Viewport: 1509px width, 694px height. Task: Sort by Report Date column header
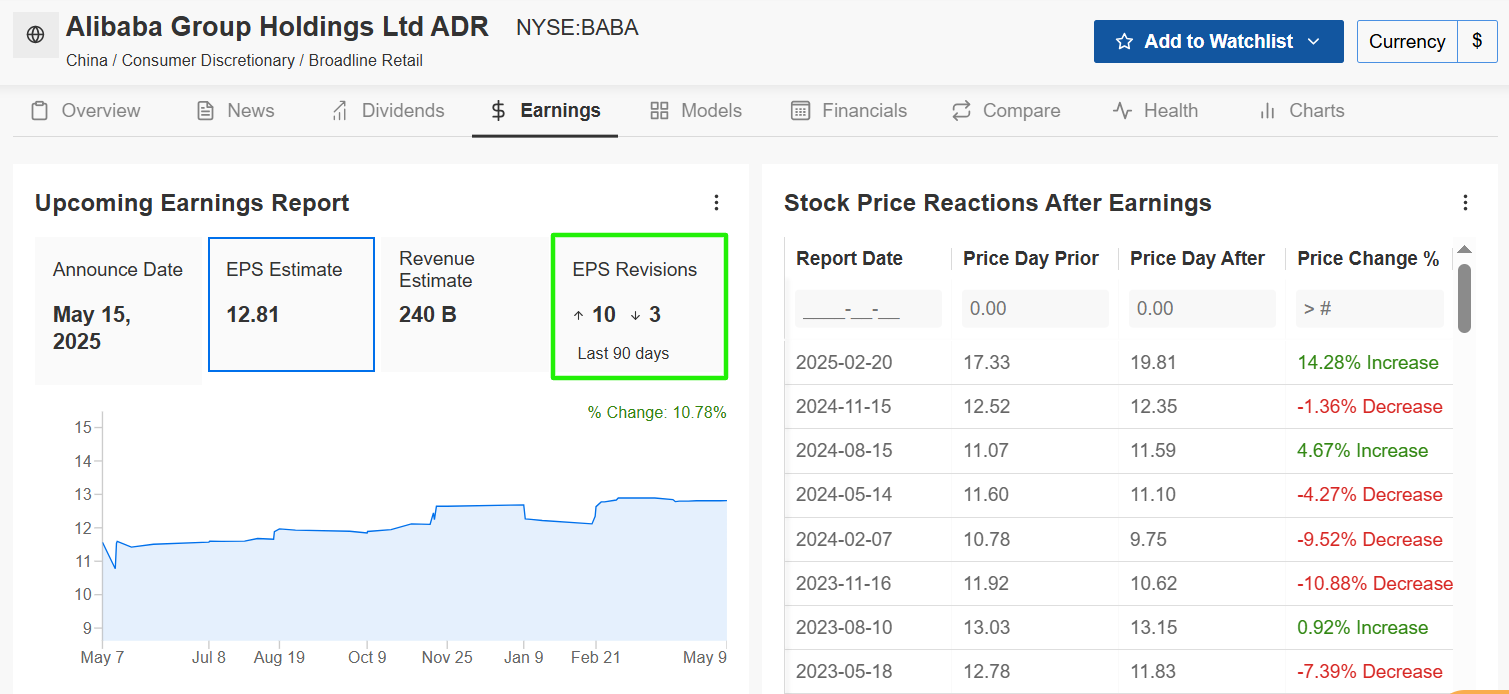tap(849, 259)
